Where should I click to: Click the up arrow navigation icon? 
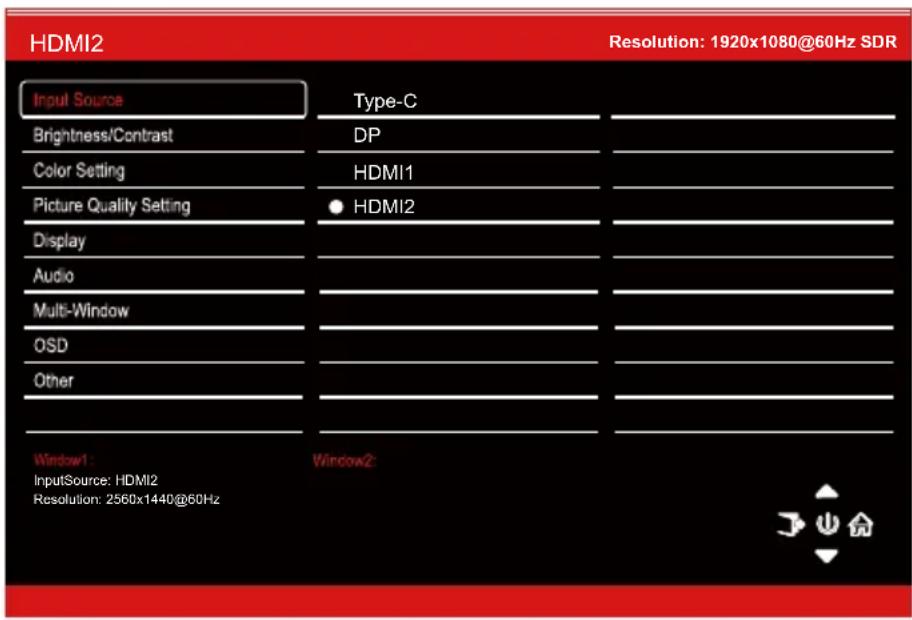coord(826,492)
